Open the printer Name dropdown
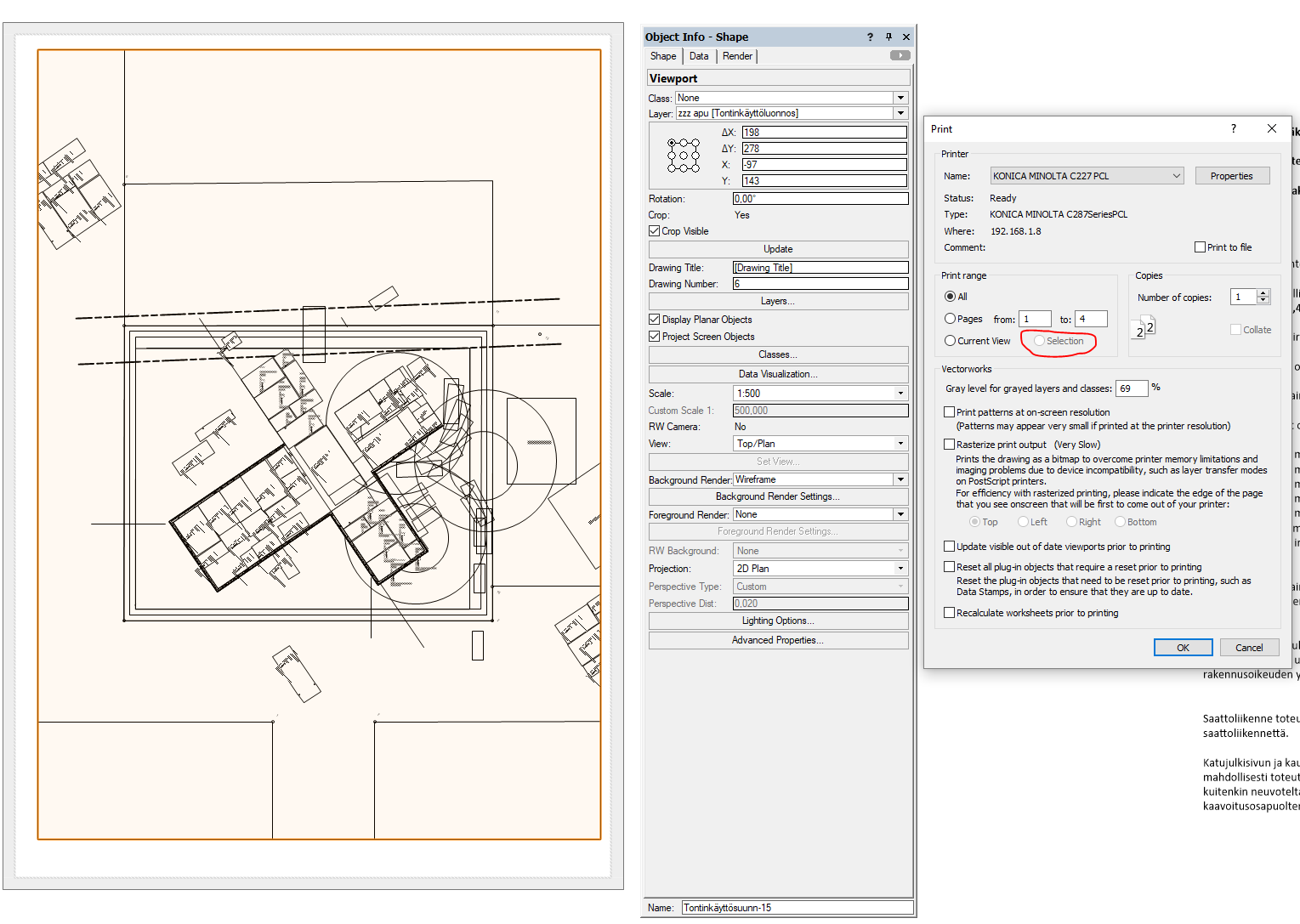The image size is (1300, 924). (1176, 176)
